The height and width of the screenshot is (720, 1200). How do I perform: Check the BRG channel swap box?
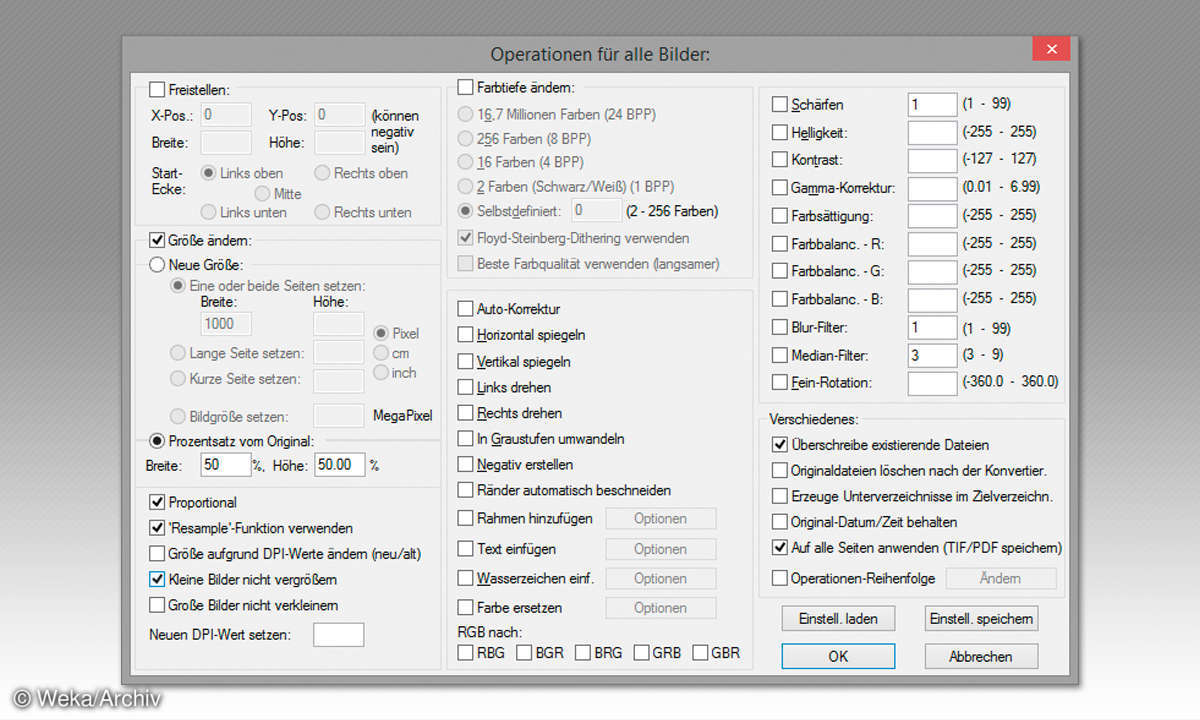[583, 653]
